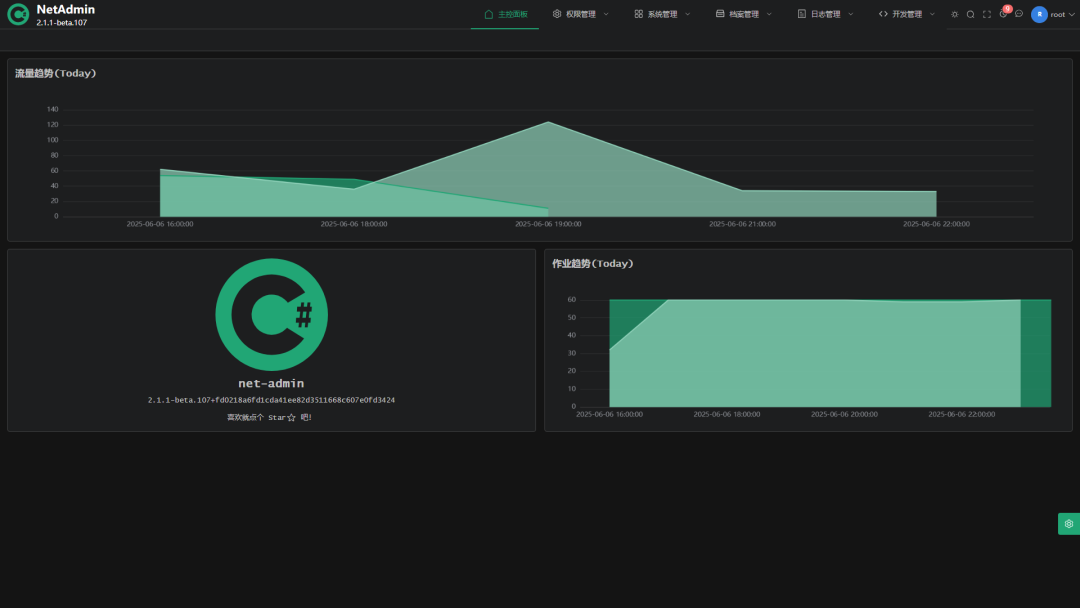
Task: Open the theme brightness settings icon
Action: [955, 14]
